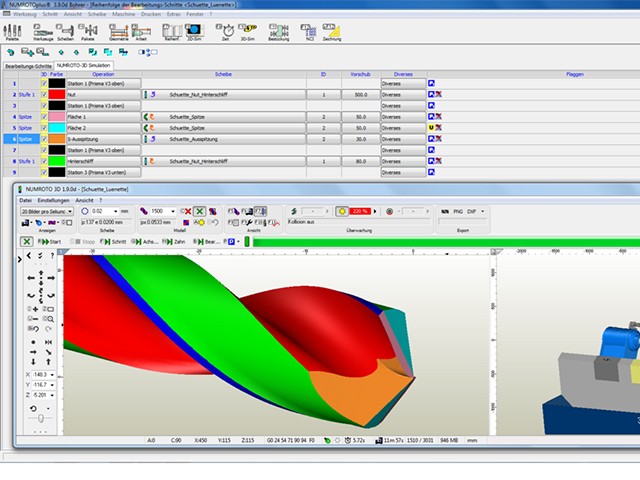Open the 0.02 mm Scheibe dropdown

pyautogui.click(x=116, y=211)
